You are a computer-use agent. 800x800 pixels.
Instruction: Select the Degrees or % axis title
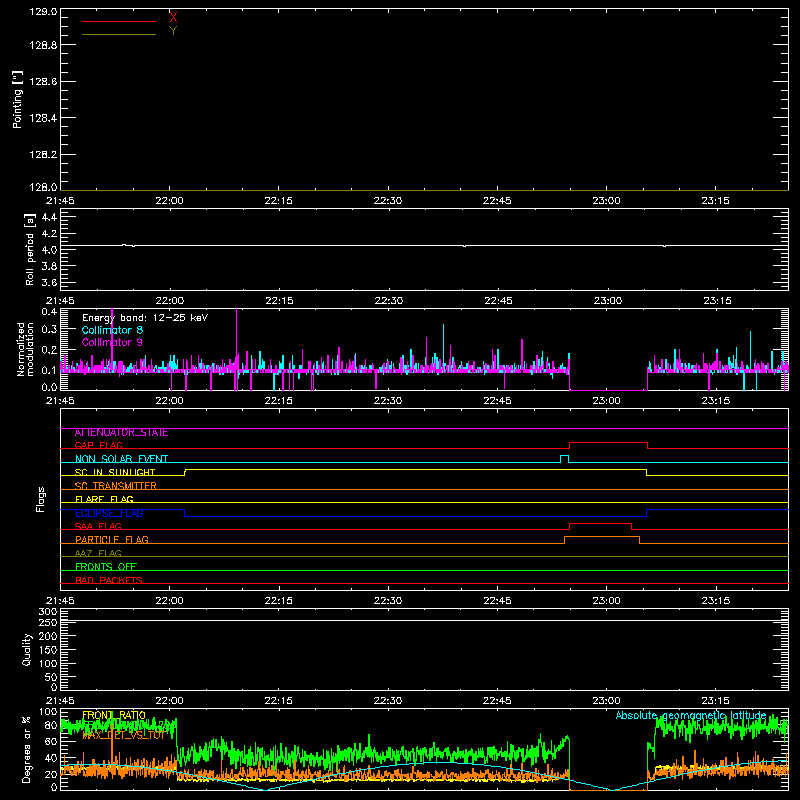click(26, 749)
